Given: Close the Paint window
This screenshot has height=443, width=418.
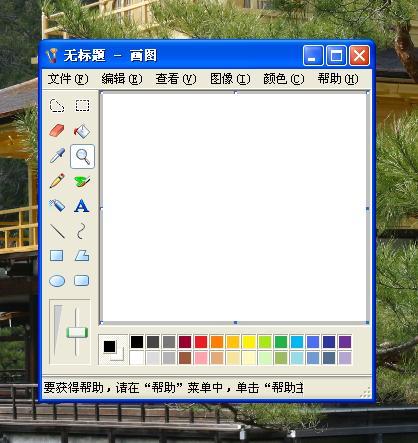Looking at the screenshot, I should point(359,56).
